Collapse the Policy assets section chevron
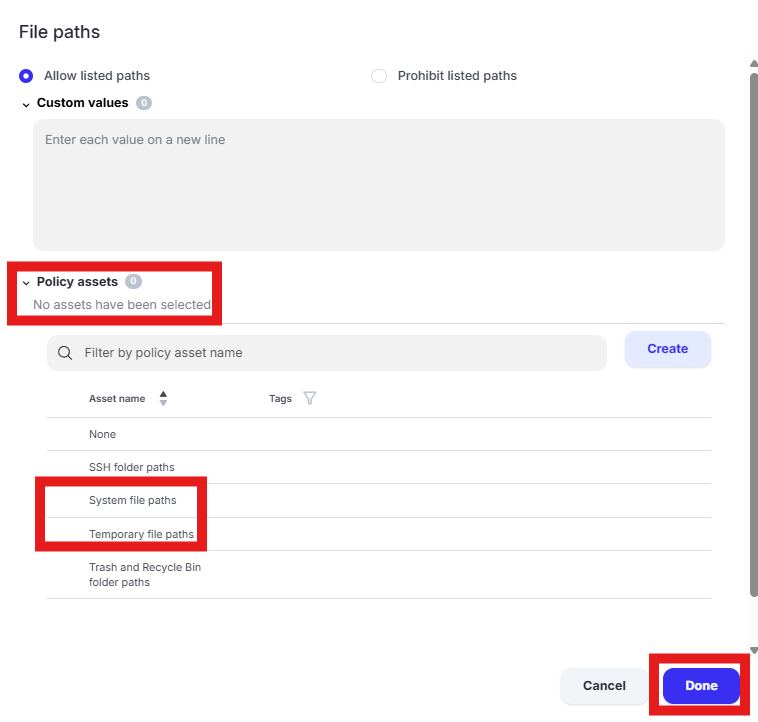The image size is (758, 722). coord(26,283)
